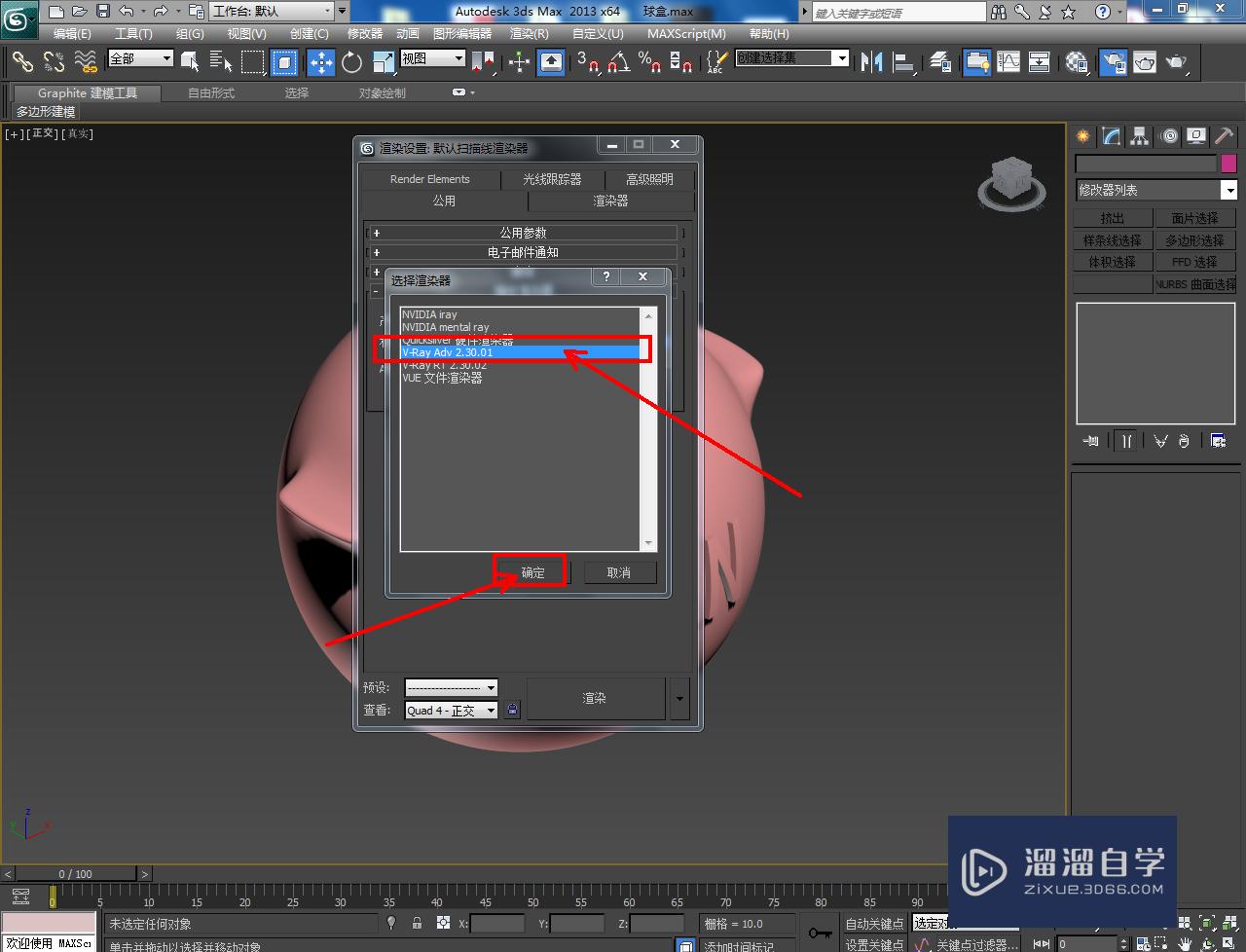Viewport: 1246px width, 952px height.
Task: Select the Link tool icon
Action: (22, 62)
